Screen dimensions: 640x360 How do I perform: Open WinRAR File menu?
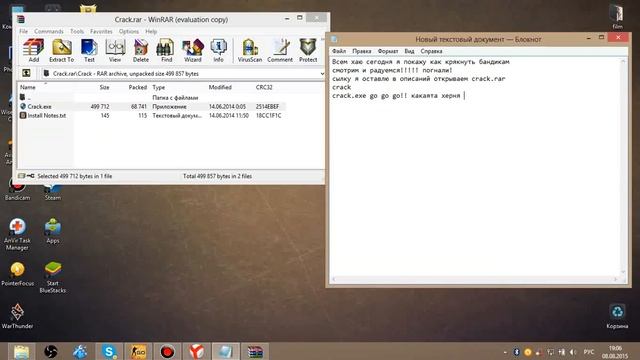24,31
